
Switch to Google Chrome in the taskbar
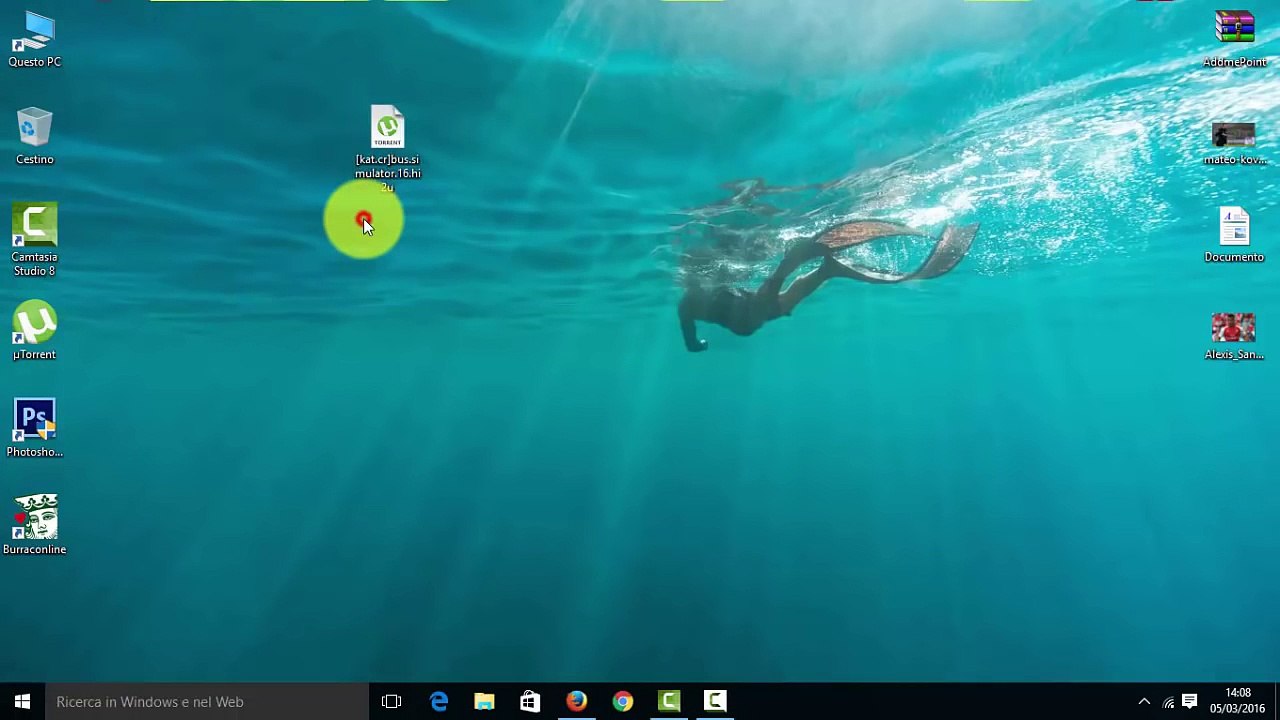[622, 701]
